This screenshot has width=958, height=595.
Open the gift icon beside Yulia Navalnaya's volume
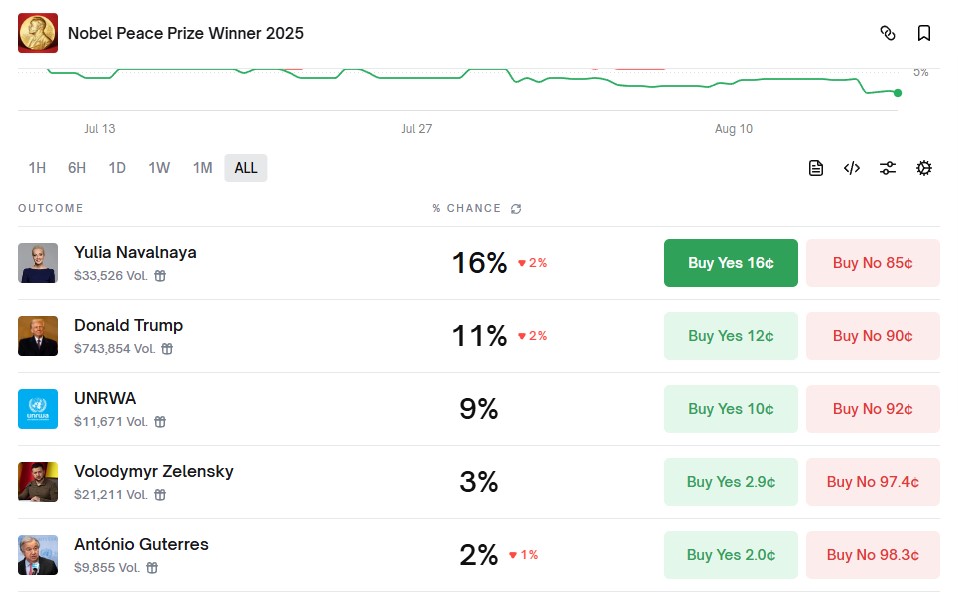tap(160, 276)
